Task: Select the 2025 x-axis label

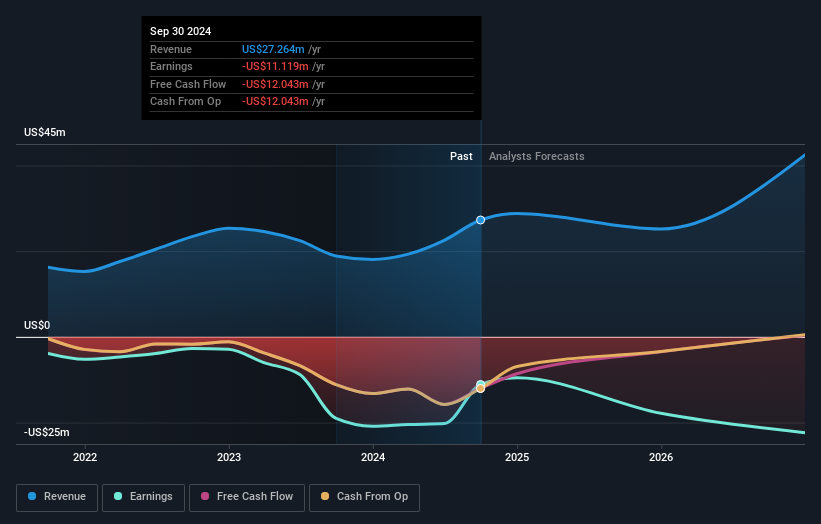Action: [517, 457]
